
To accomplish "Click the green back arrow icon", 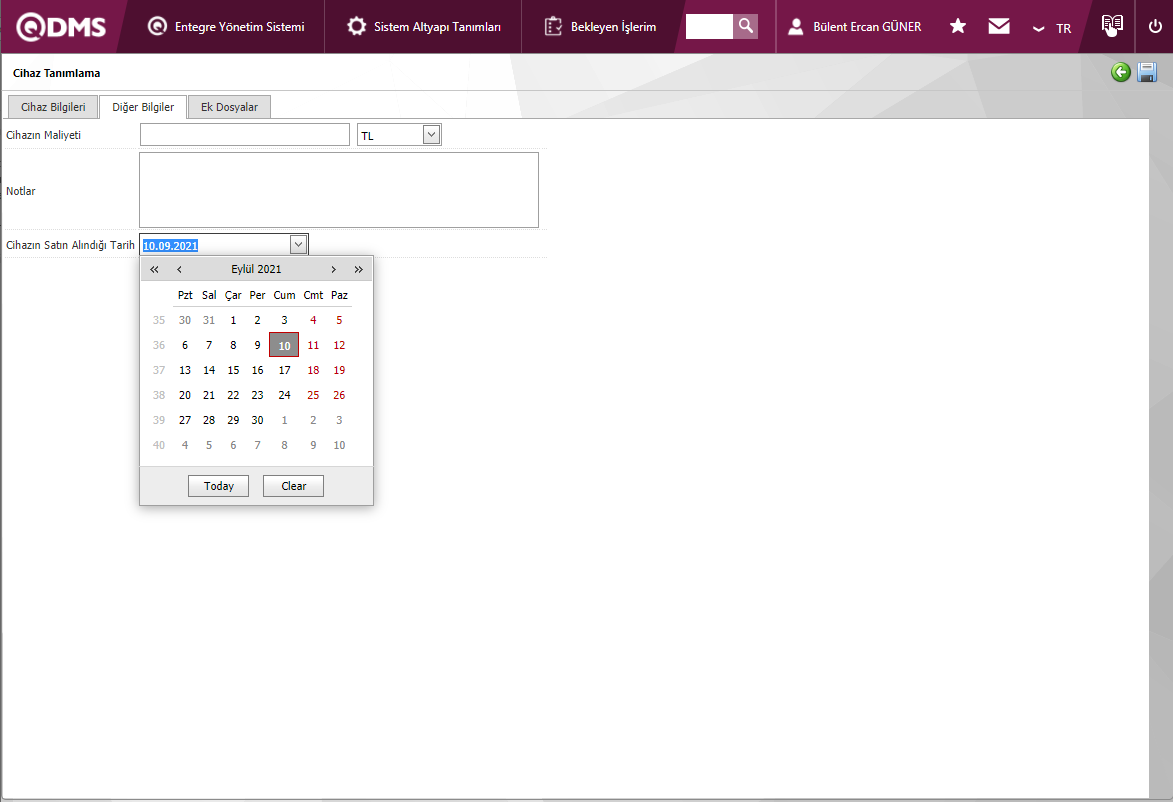I will pos(1121,73).
